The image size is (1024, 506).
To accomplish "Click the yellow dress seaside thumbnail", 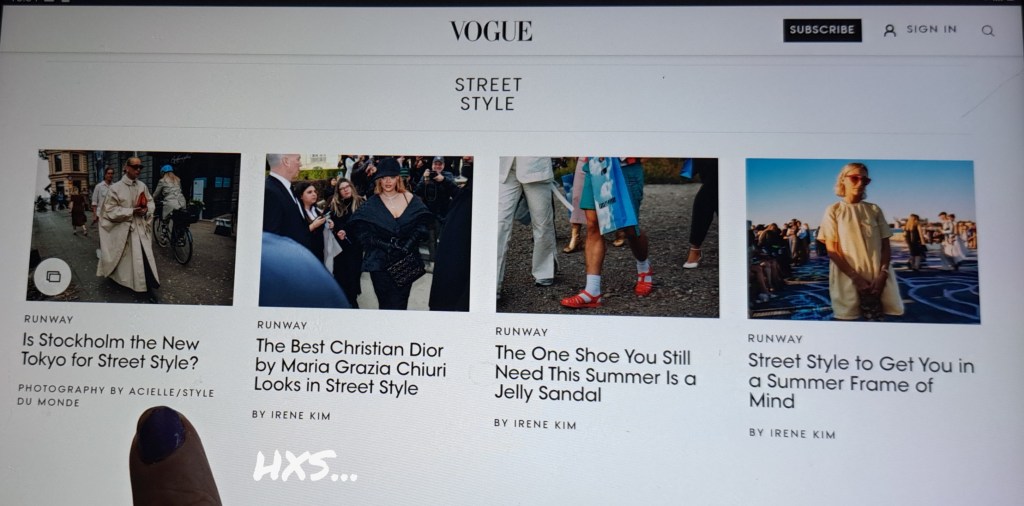I will click(x=863, y=241).
